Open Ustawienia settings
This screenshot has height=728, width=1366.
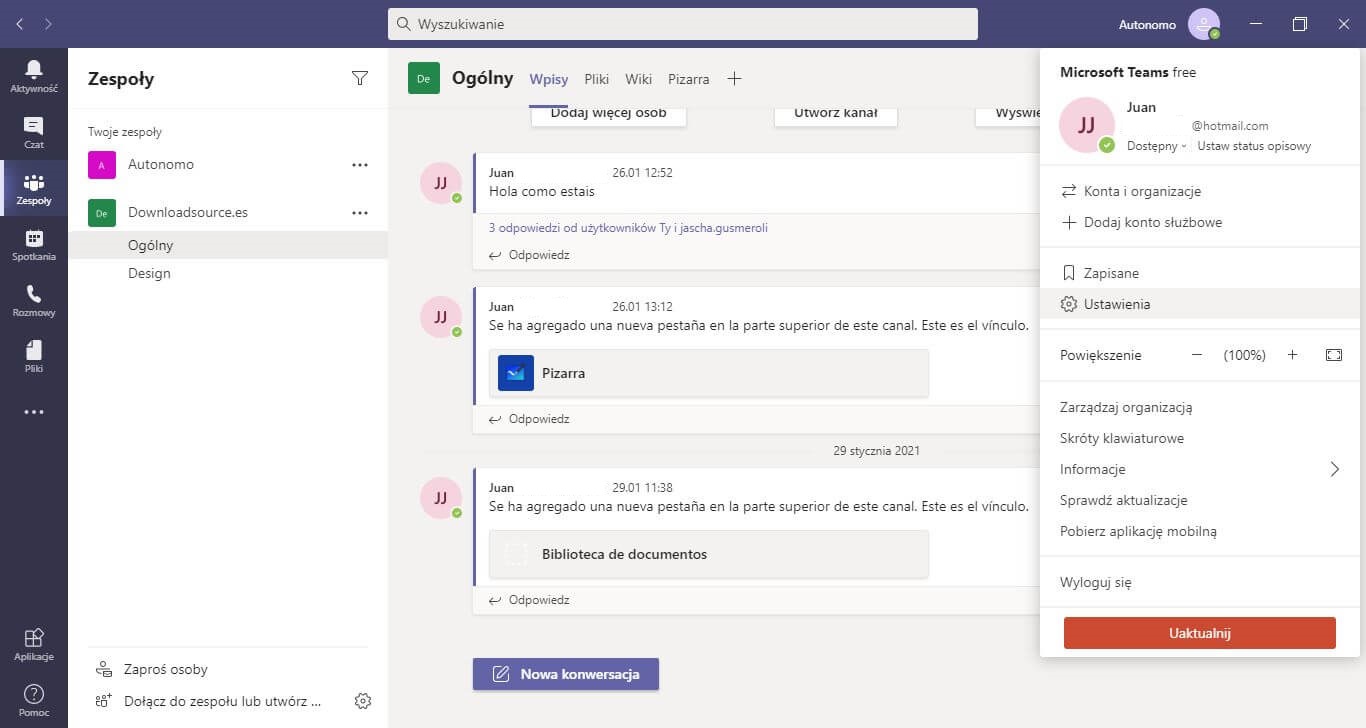[1200, 304]
